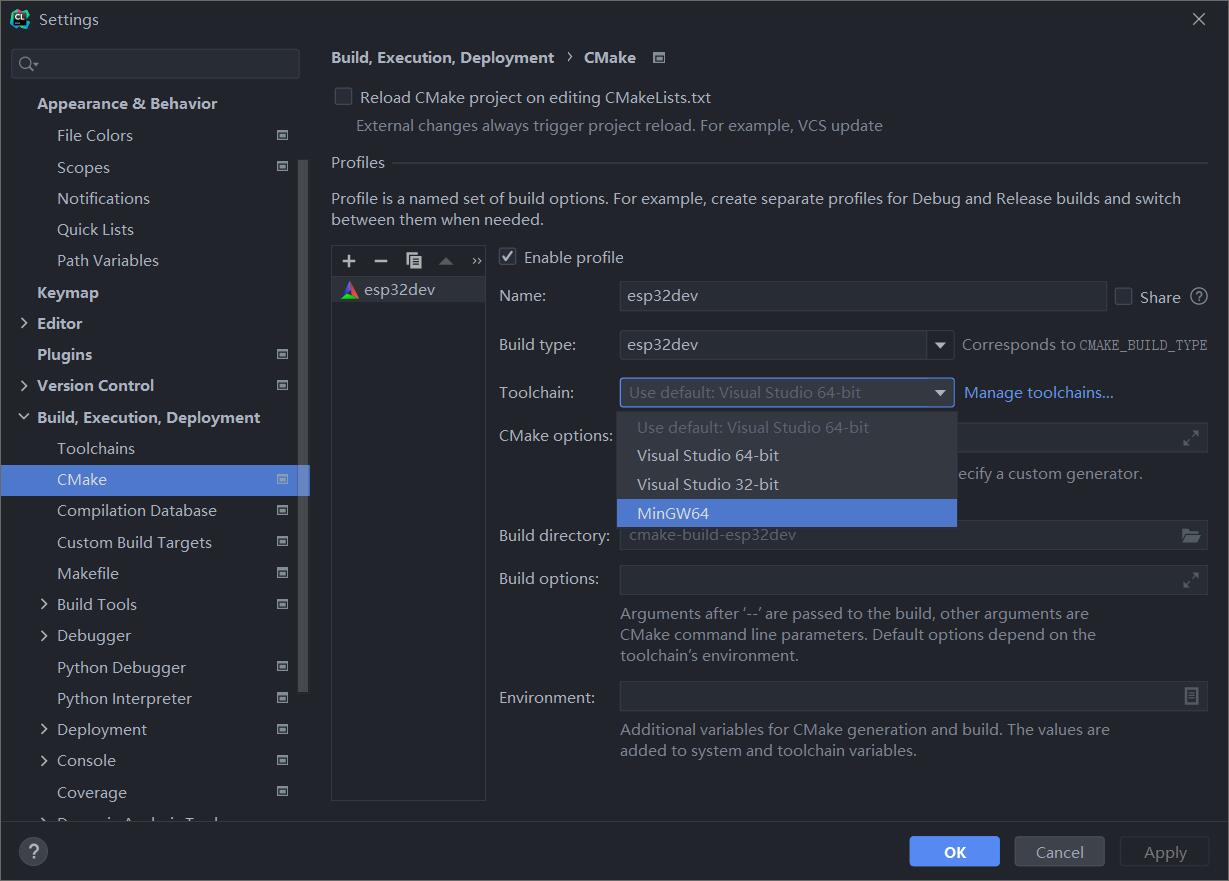This screenshot has width=1229, height=881.
Task: Show more profile toolbar actions chevron
Action: [476, 261]
